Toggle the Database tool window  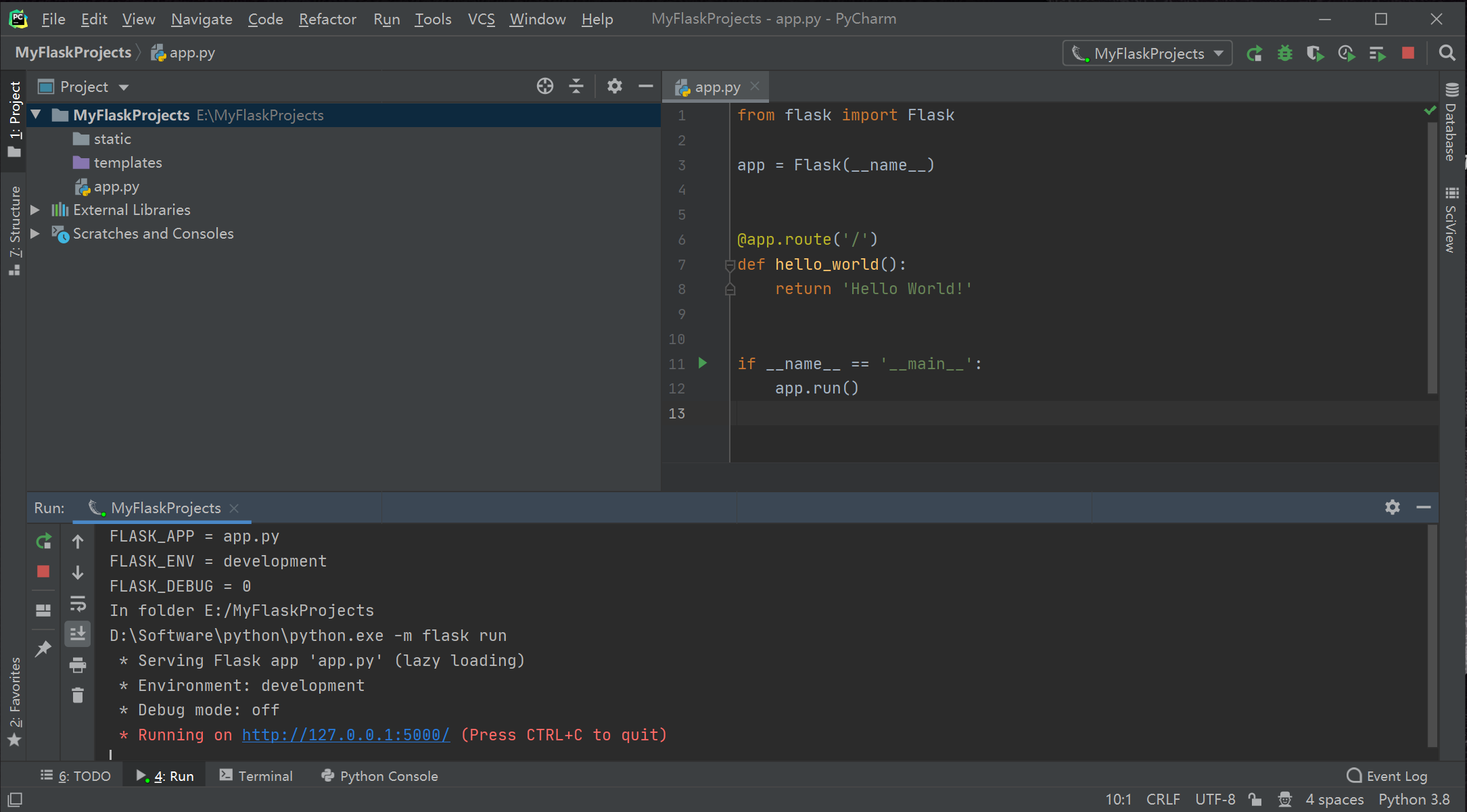coord(1451,122)
